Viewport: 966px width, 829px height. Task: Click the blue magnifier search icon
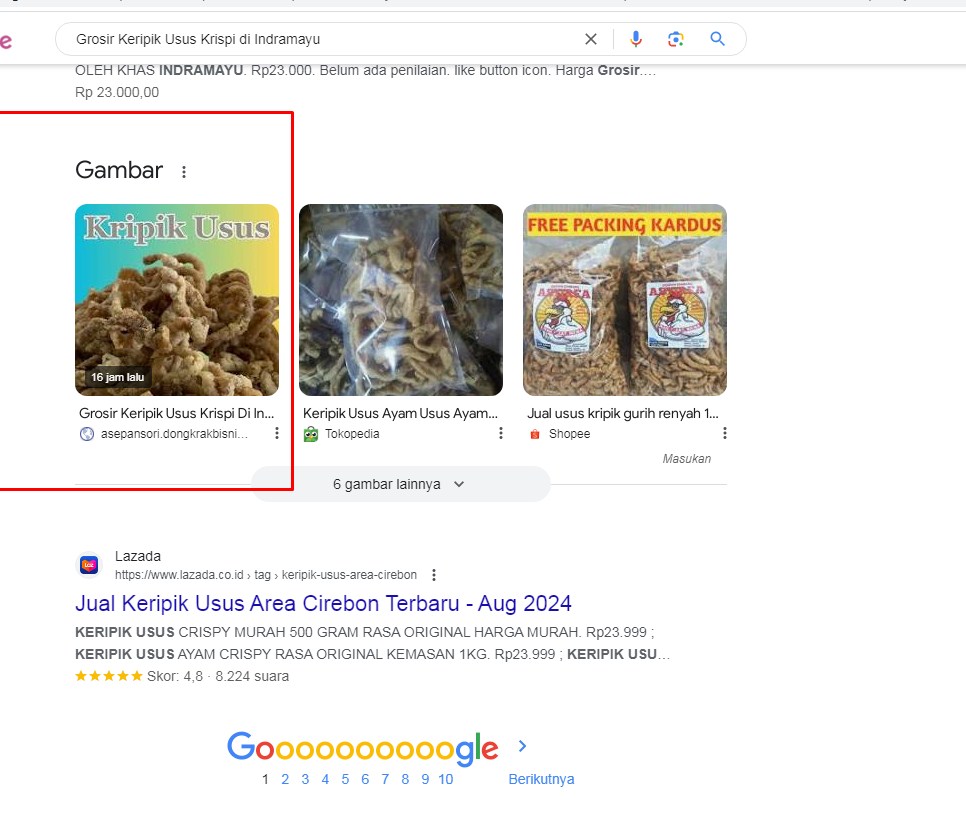(x=717, y=39)
